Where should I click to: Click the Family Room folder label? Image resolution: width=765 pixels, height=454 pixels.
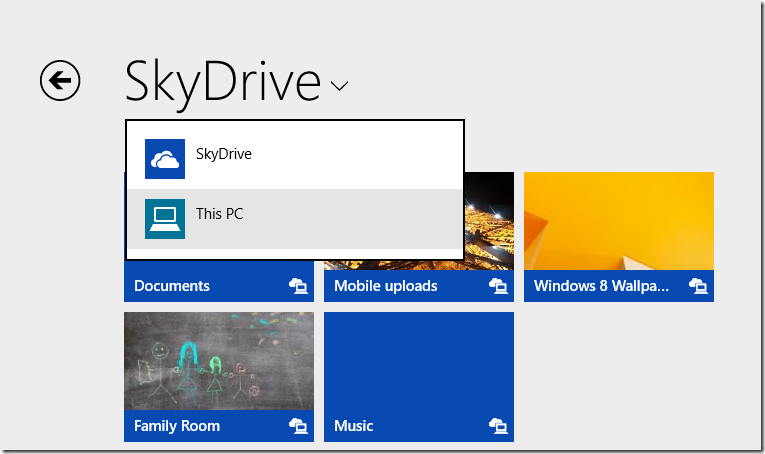click(x=177, y=426)
